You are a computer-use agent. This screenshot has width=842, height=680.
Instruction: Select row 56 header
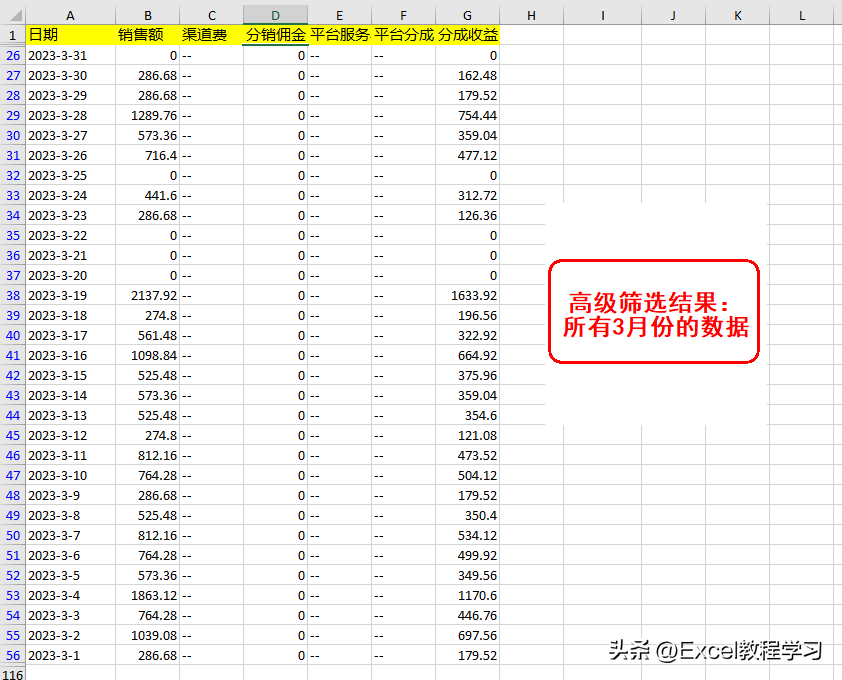[x=13, y=655]
